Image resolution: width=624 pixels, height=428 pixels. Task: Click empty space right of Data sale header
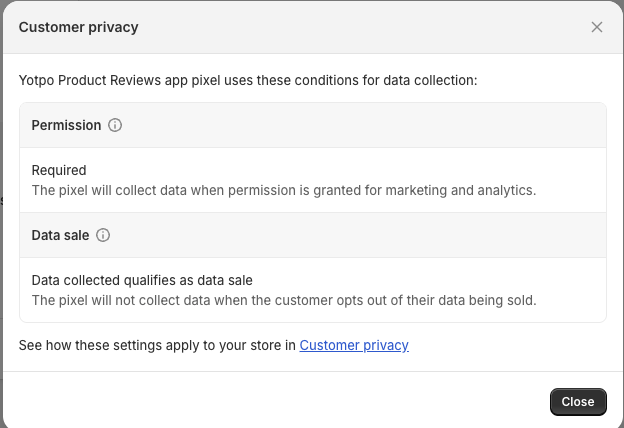400,235
